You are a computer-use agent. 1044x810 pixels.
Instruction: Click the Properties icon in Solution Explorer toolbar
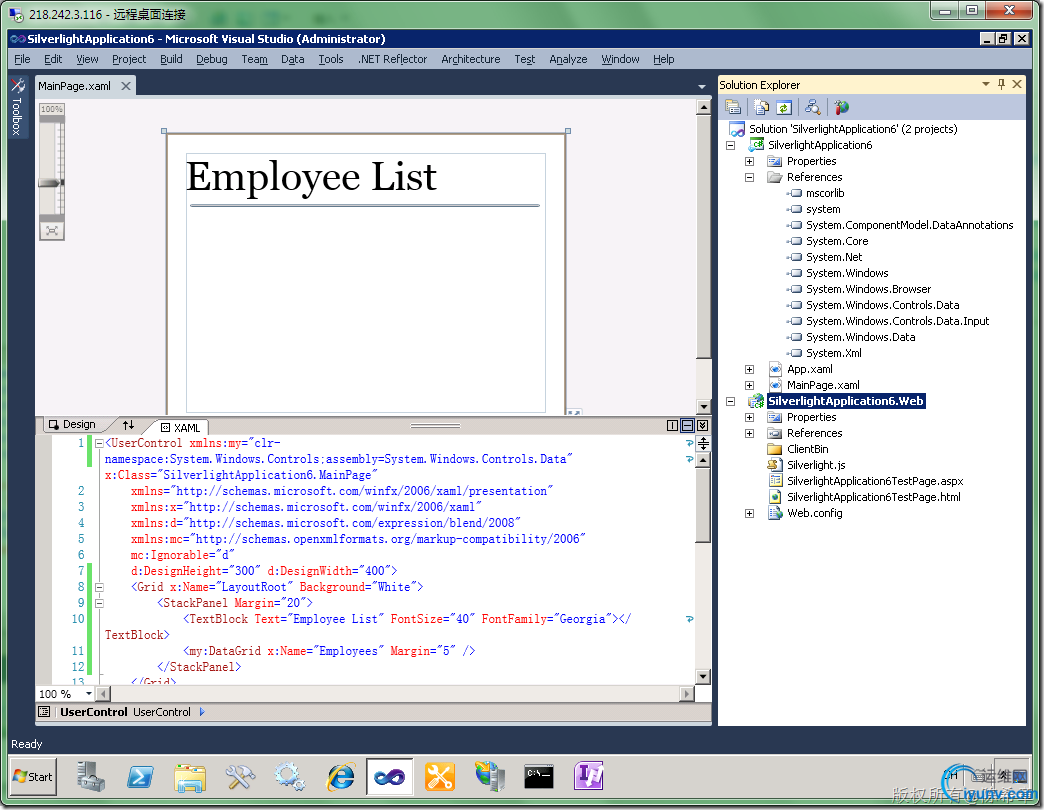click(x=732, y=107)
